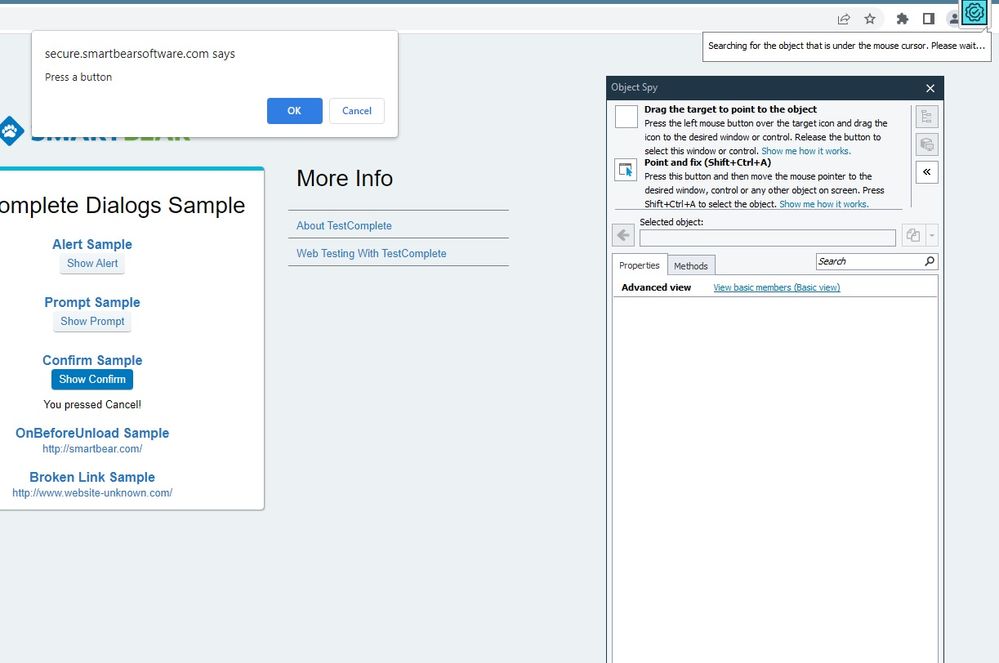Image resolution: width=999 pixels, height=663 pixels.
Task: Open the dropdown arrow beside the copy icon
Action: 931,236
